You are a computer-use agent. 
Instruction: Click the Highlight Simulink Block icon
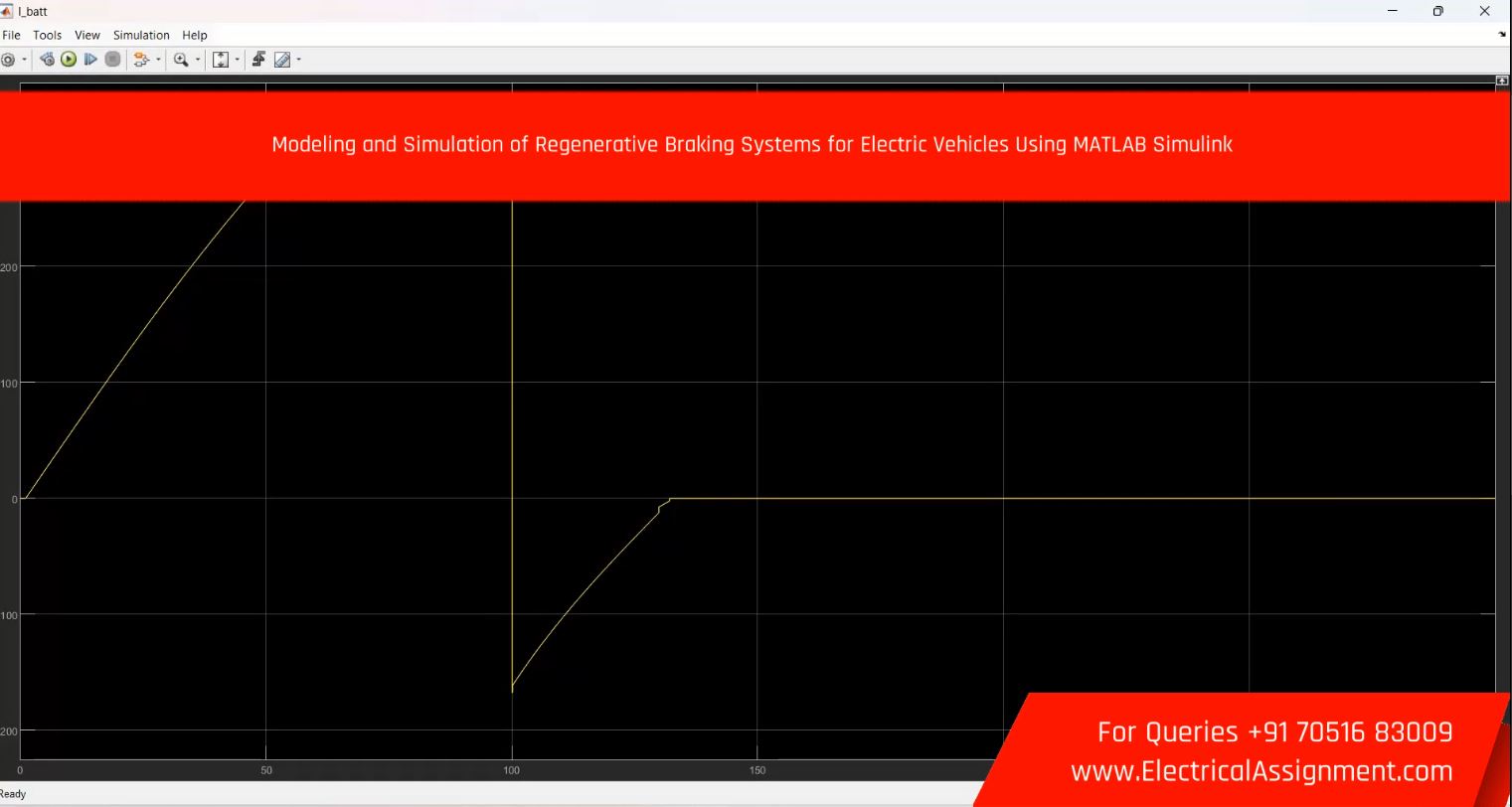point(140,60)
